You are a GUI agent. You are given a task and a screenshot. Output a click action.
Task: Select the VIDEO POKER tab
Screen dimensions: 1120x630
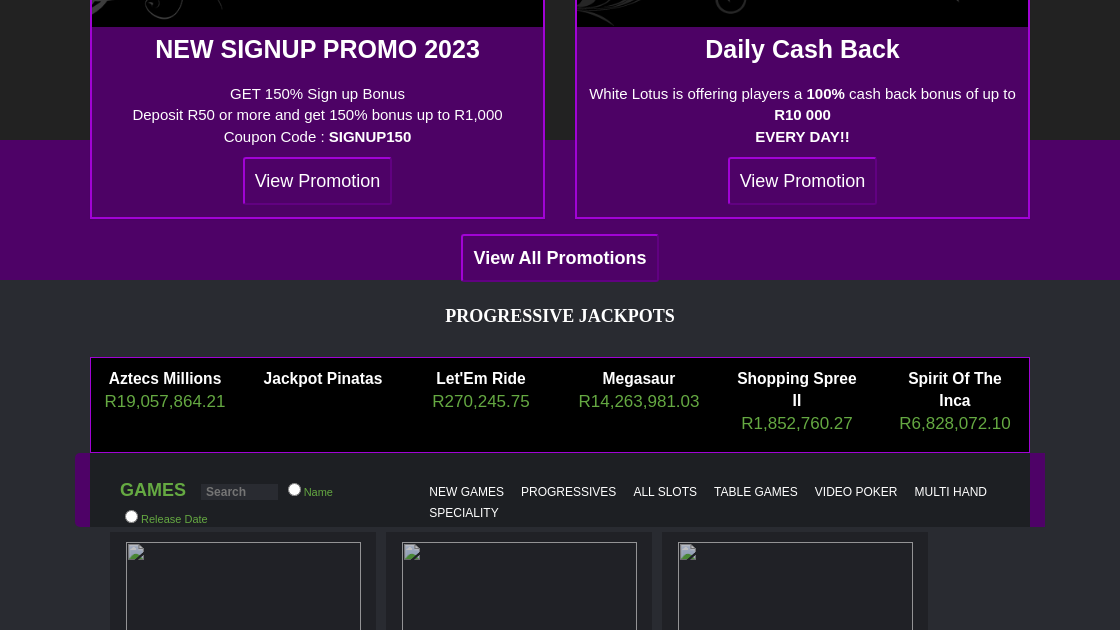(x=855, y=492)
